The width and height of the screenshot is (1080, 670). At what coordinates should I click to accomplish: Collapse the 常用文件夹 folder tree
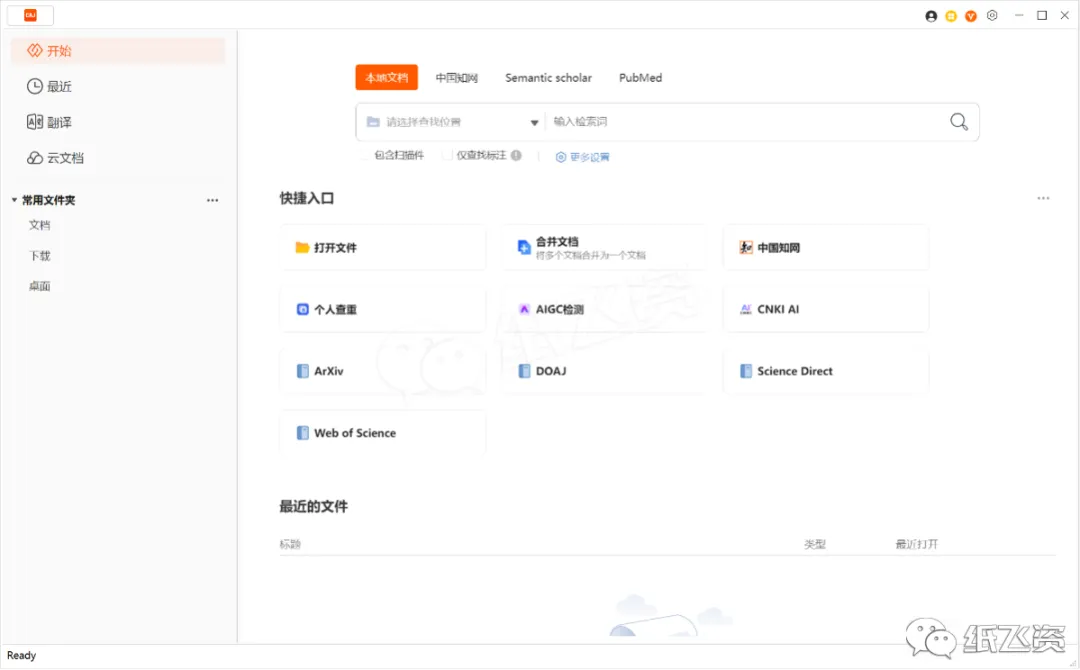click(x=14, y=200)
